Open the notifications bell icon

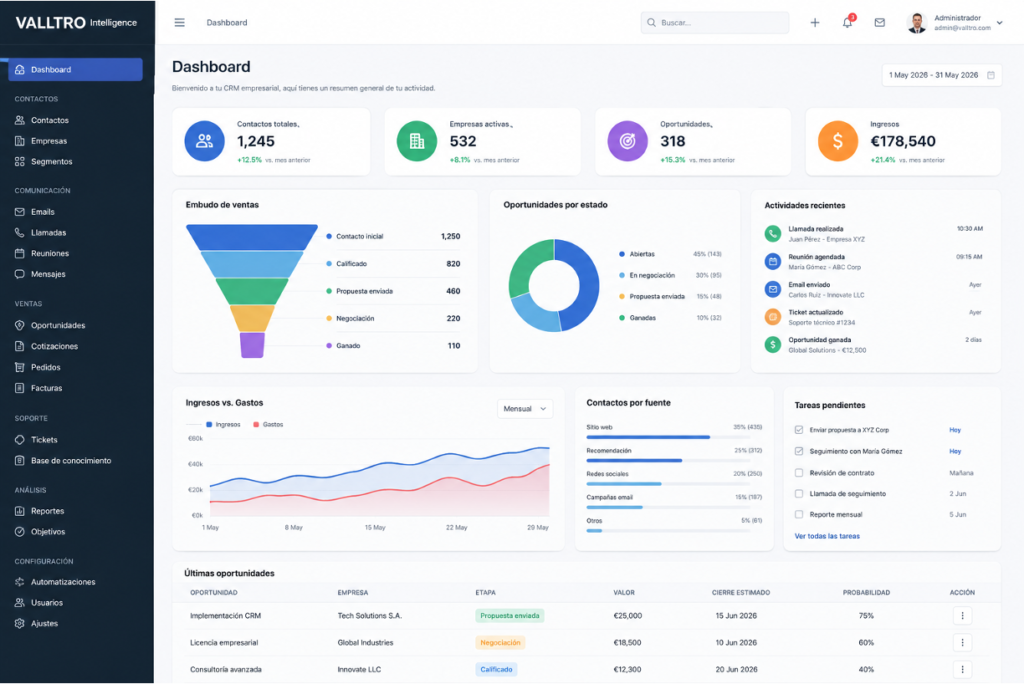(847, 22)
